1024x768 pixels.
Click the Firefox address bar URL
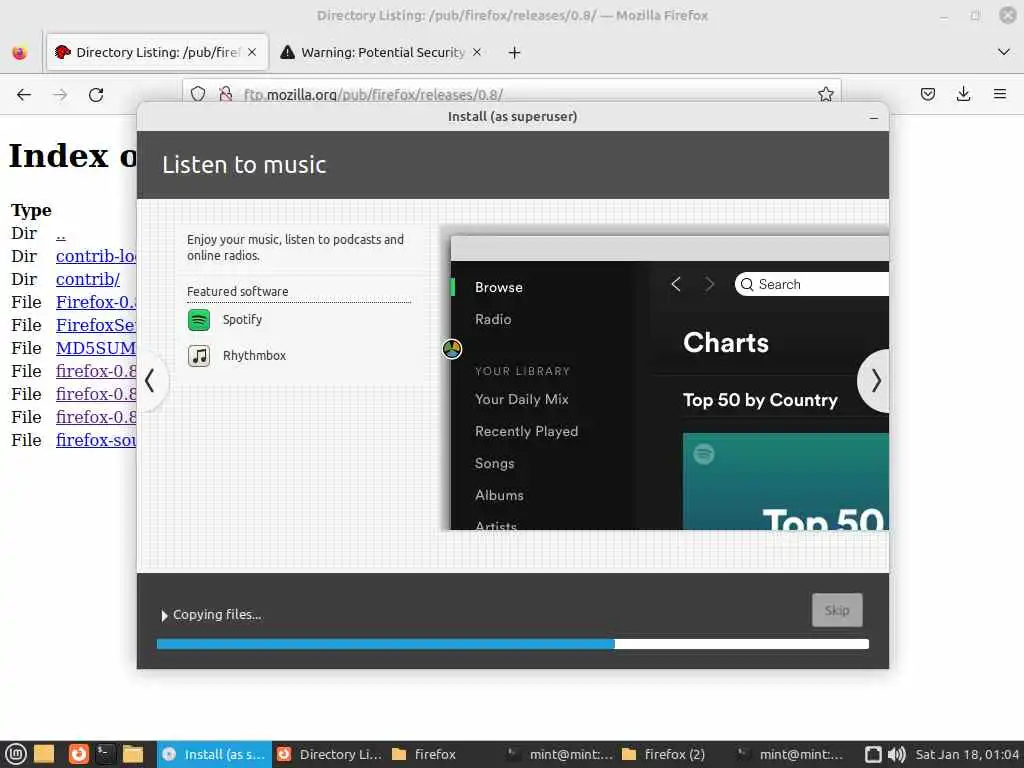tap(374, 95)
